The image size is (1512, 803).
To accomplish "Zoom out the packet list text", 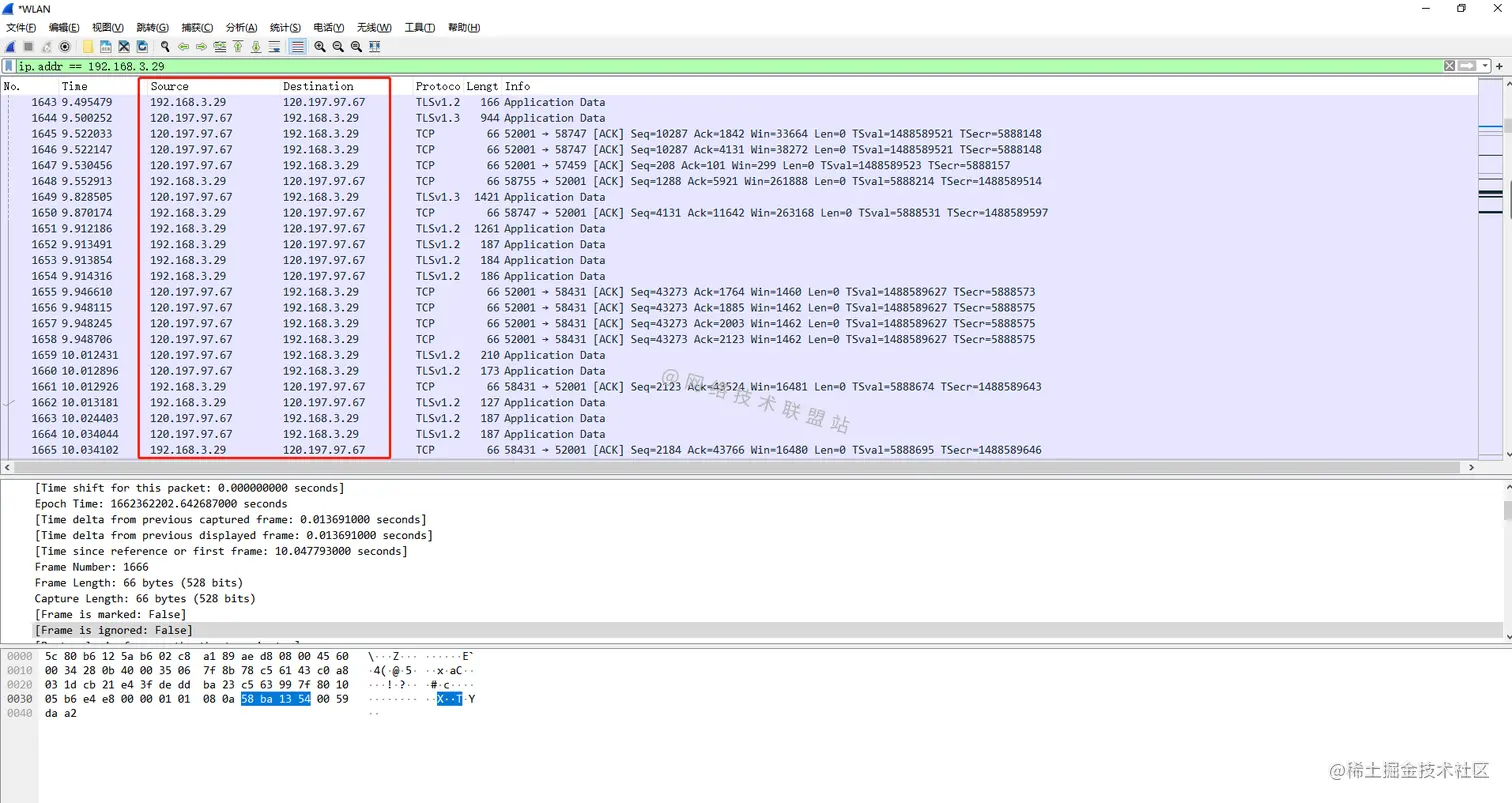I will [338, 46].
